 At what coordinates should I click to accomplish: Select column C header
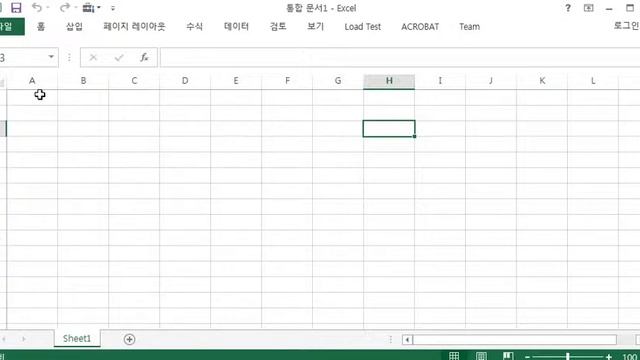click(134, 81)
